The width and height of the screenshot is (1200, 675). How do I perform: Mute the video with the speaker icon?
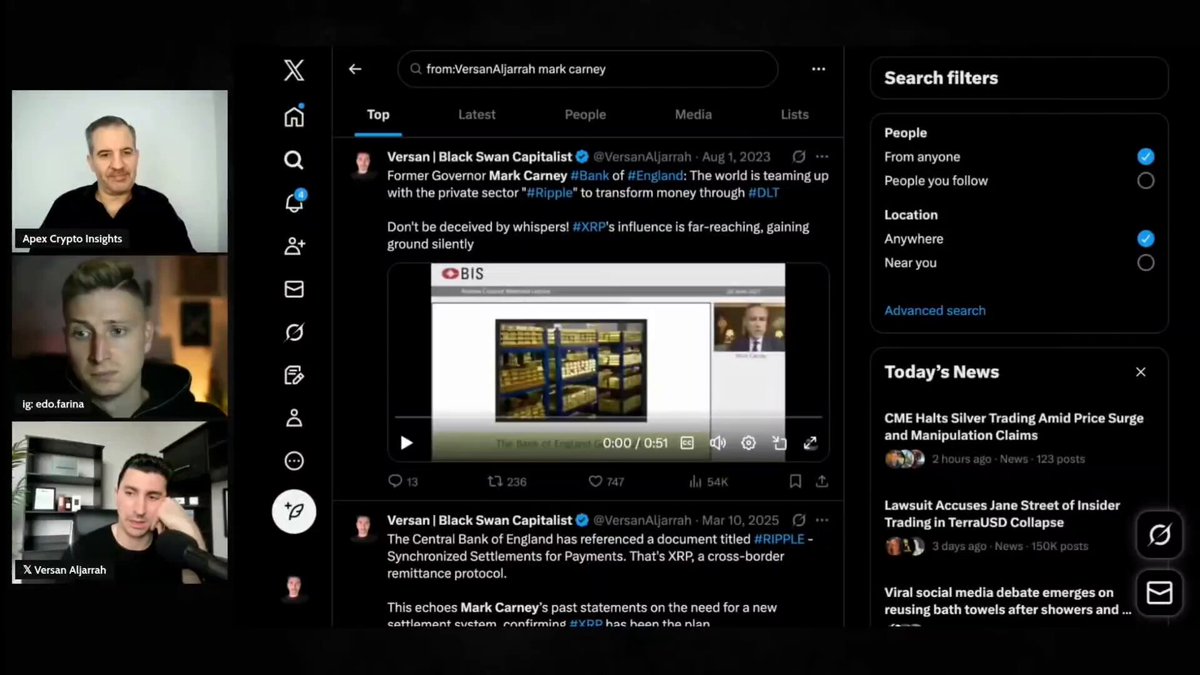click(717, 443)
